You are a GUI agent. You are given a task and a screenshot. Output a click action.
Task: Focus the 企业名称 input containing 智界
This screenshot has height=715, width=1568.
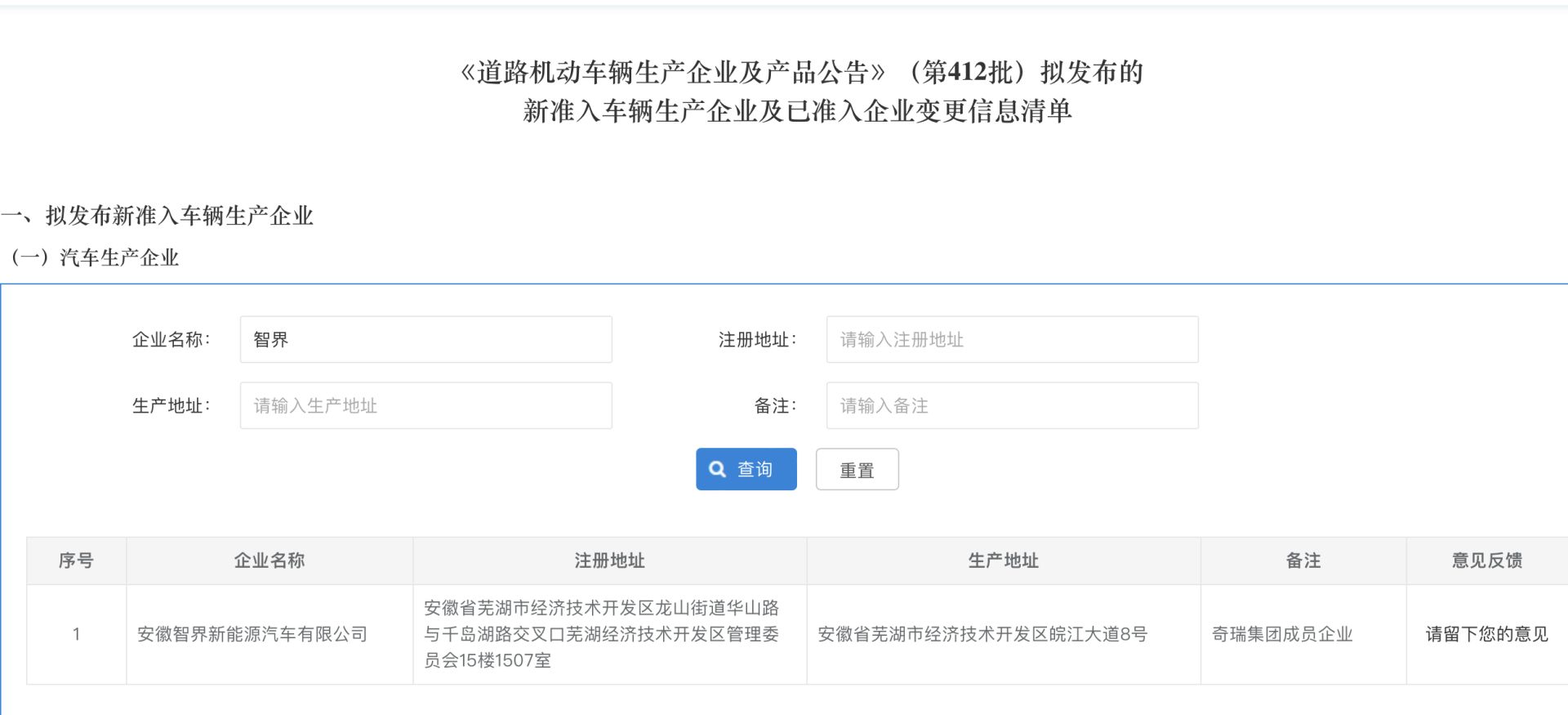tap(425, 339)
